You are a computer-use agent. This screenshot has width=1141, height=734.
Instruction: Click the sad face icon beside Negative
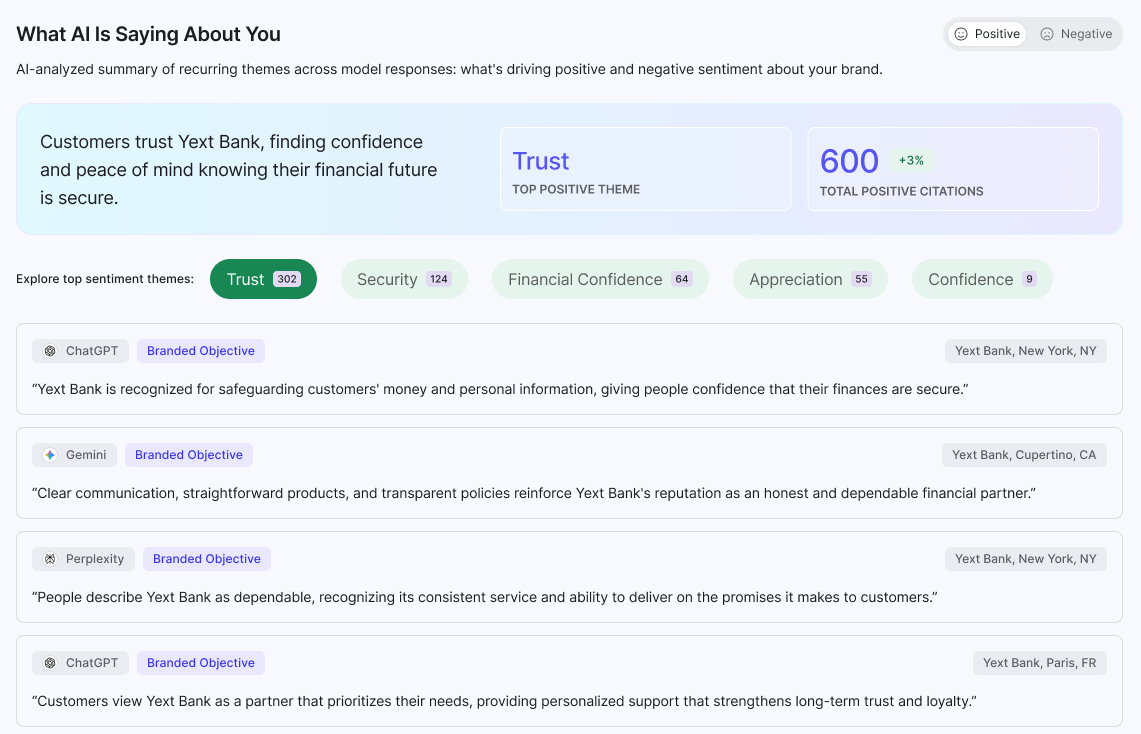(x=1046, y=34)
